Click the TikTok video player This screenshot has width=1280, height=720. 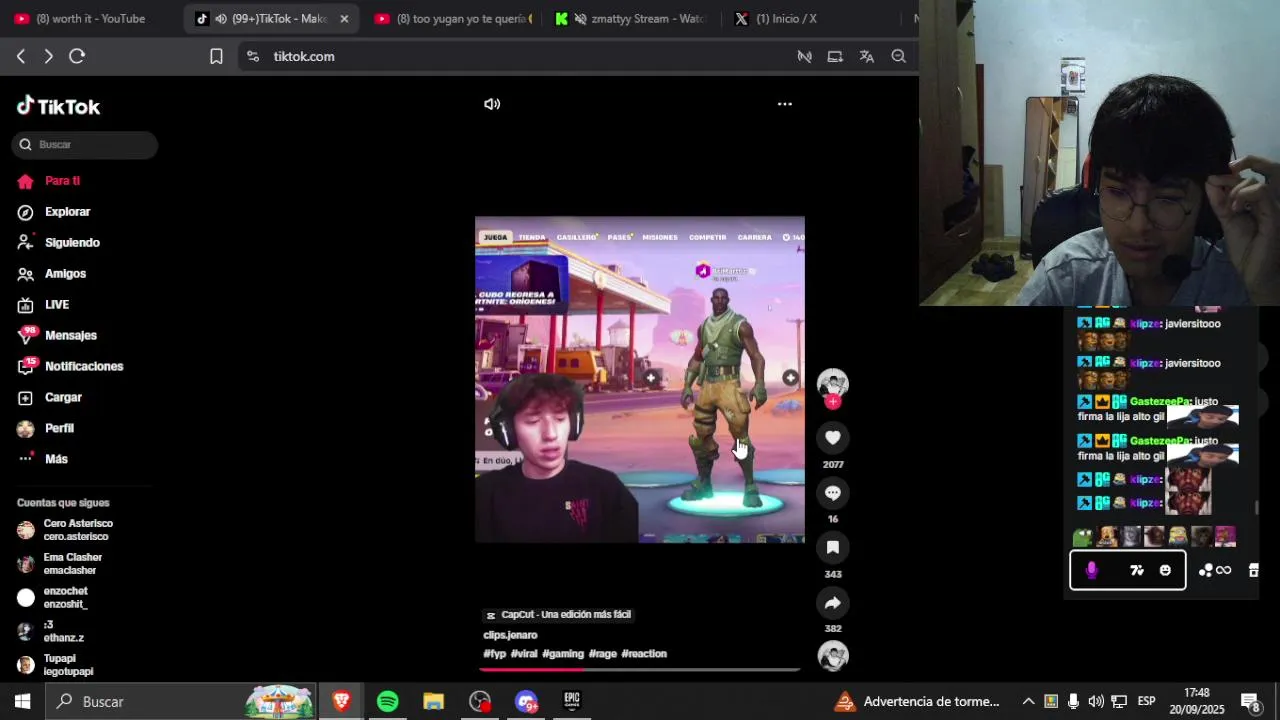640,380
